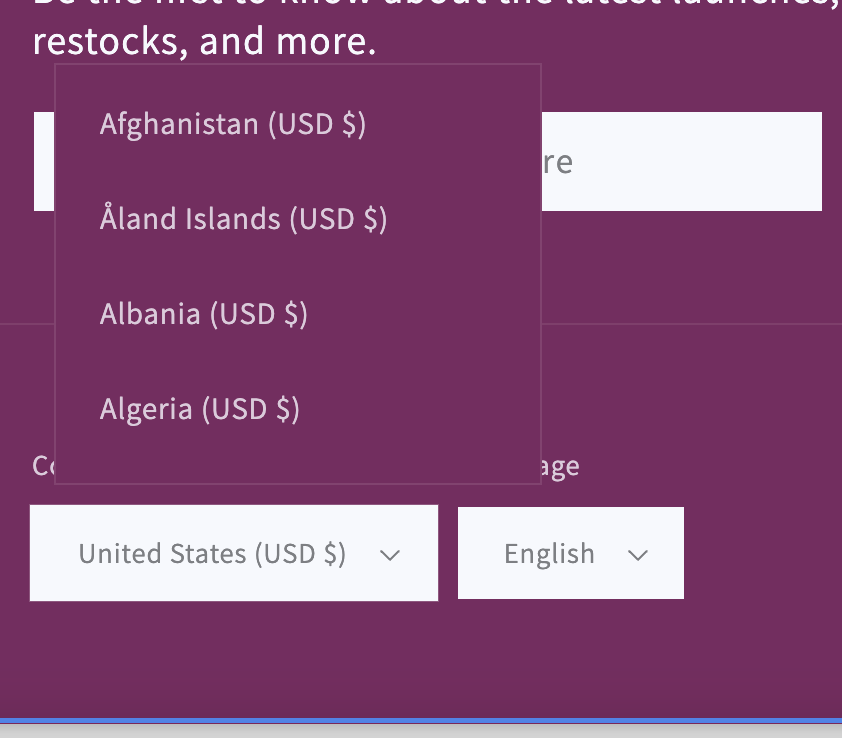Image resolution: width=842 pixels, height=738 pixels.
Task: Pick Albania (USD $) in the list
Action: (204, 314)
